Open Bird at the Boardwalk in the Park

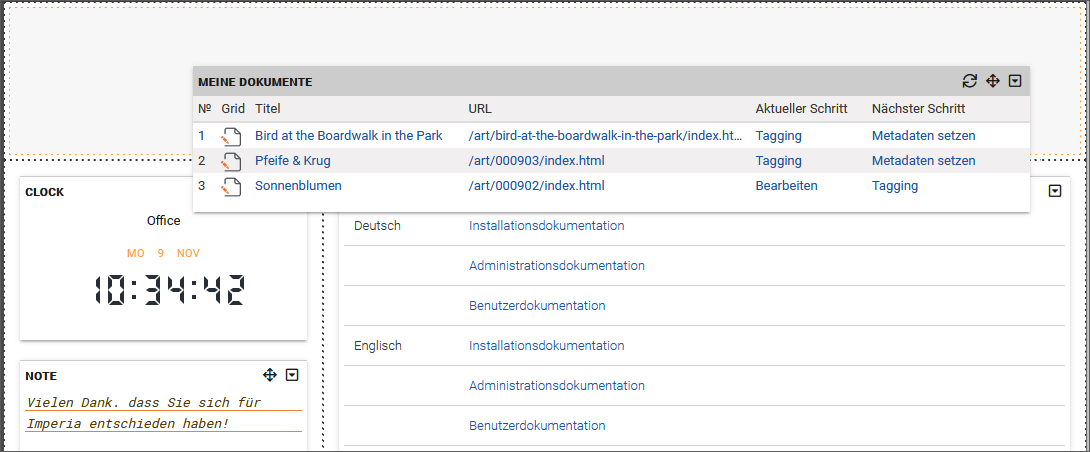click(x=348, y=136)
